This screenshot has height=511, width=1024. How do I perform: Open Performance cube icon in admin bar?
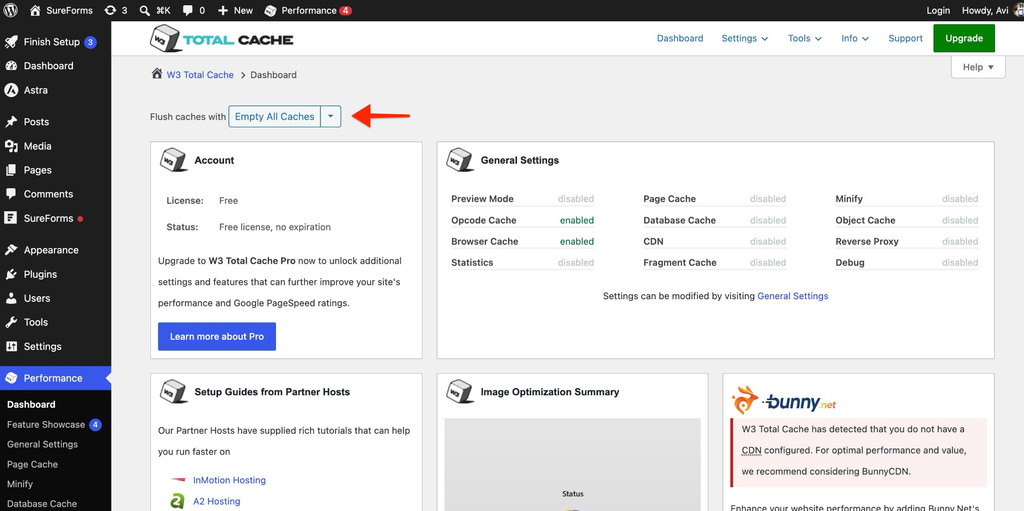270,10
